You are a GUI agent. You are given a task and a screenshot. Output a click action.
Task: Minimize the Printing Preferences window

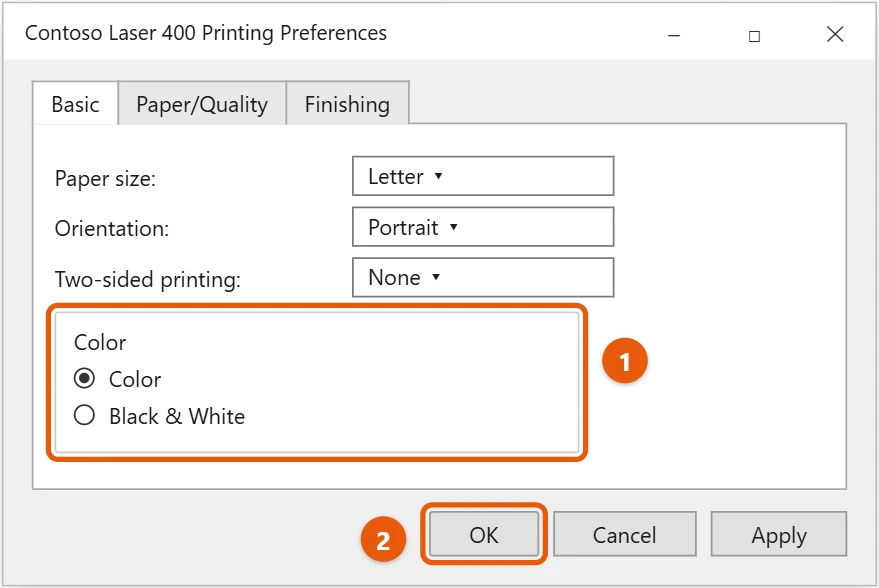(674, 35)
